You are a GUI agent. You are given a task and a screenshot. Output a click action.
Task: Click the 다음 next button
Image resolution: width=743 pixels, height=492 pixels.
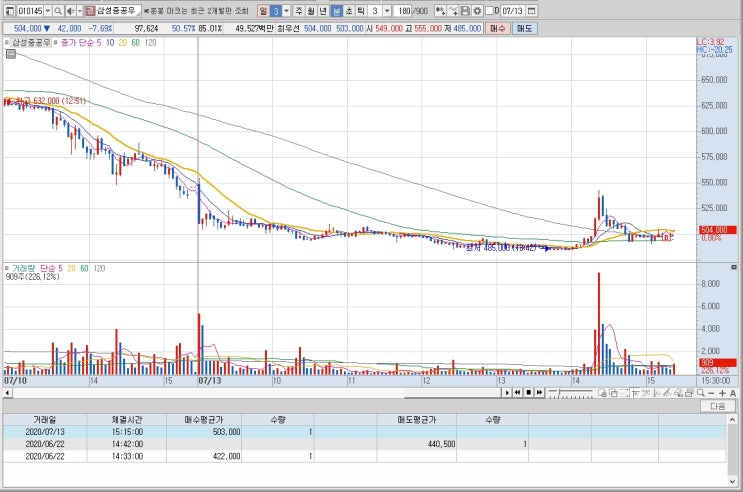click(x=717, y=406)
